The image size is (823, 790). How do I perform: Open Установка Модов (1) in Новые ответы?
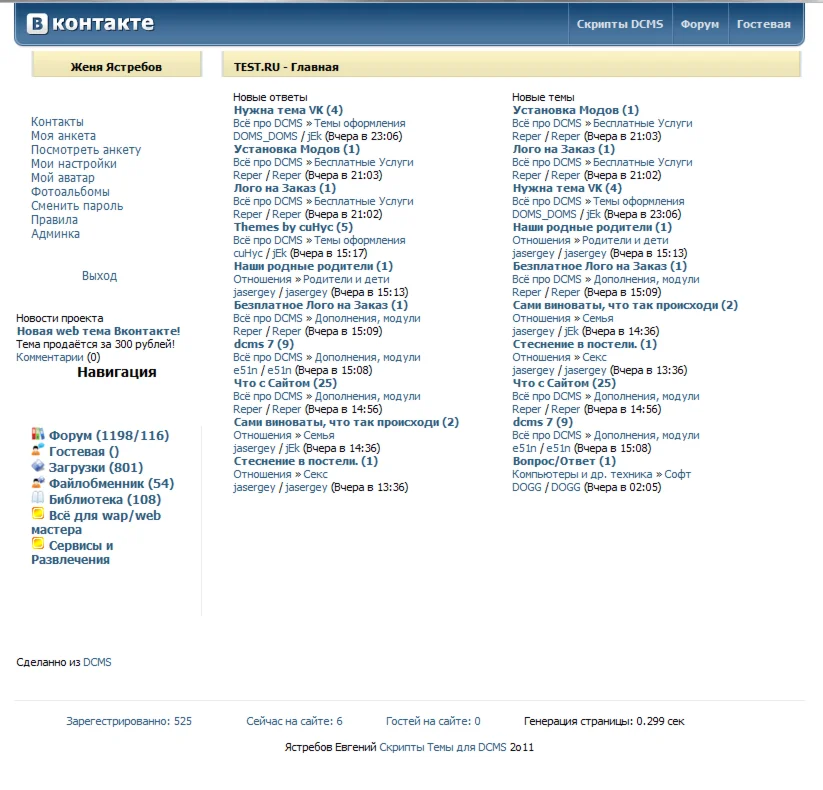click(x=297, y=149)
